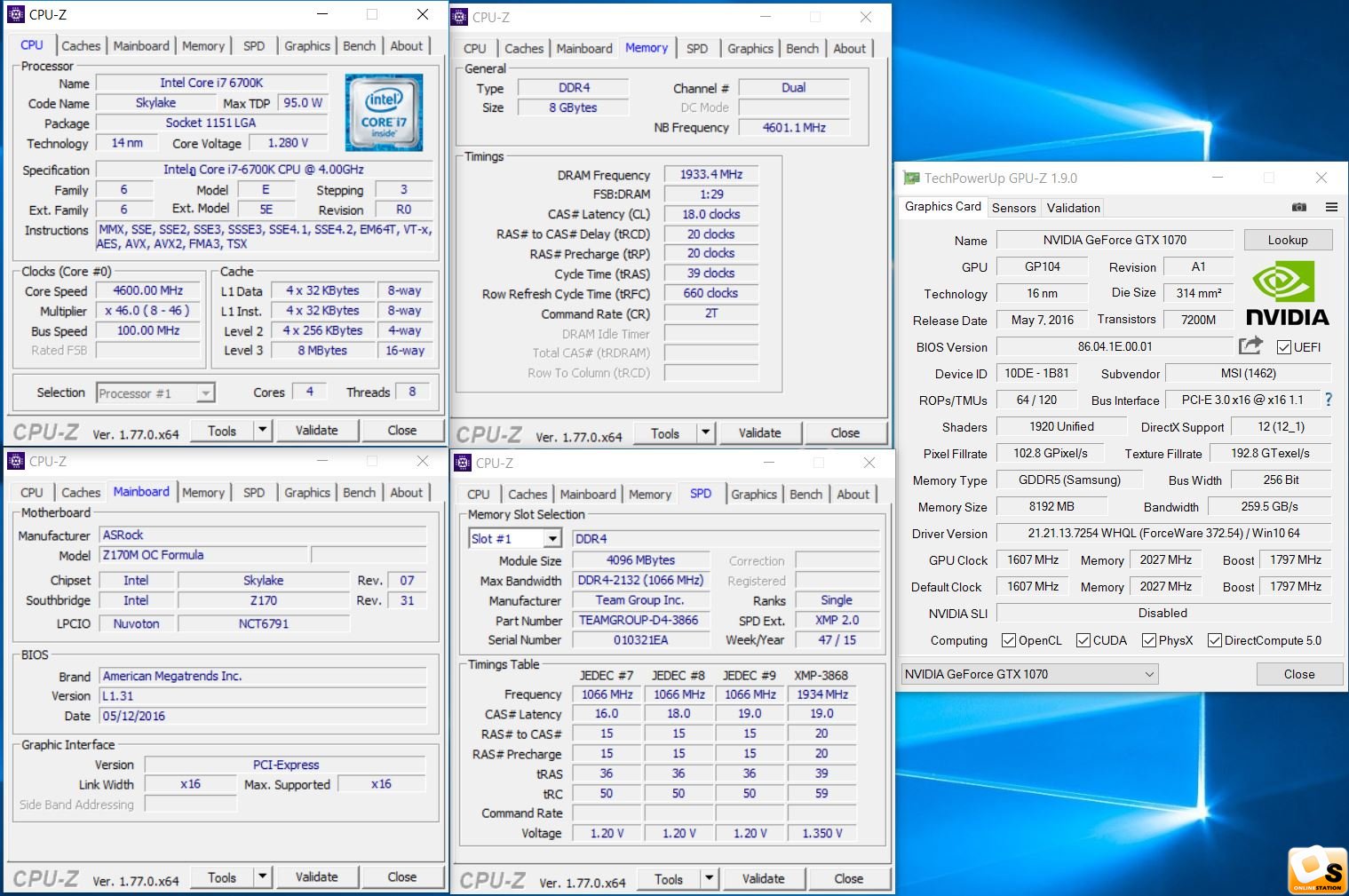This screenshot has width=1349, height=896.
Task: Click the Intel Core i7 badge image
Action: 384,112
